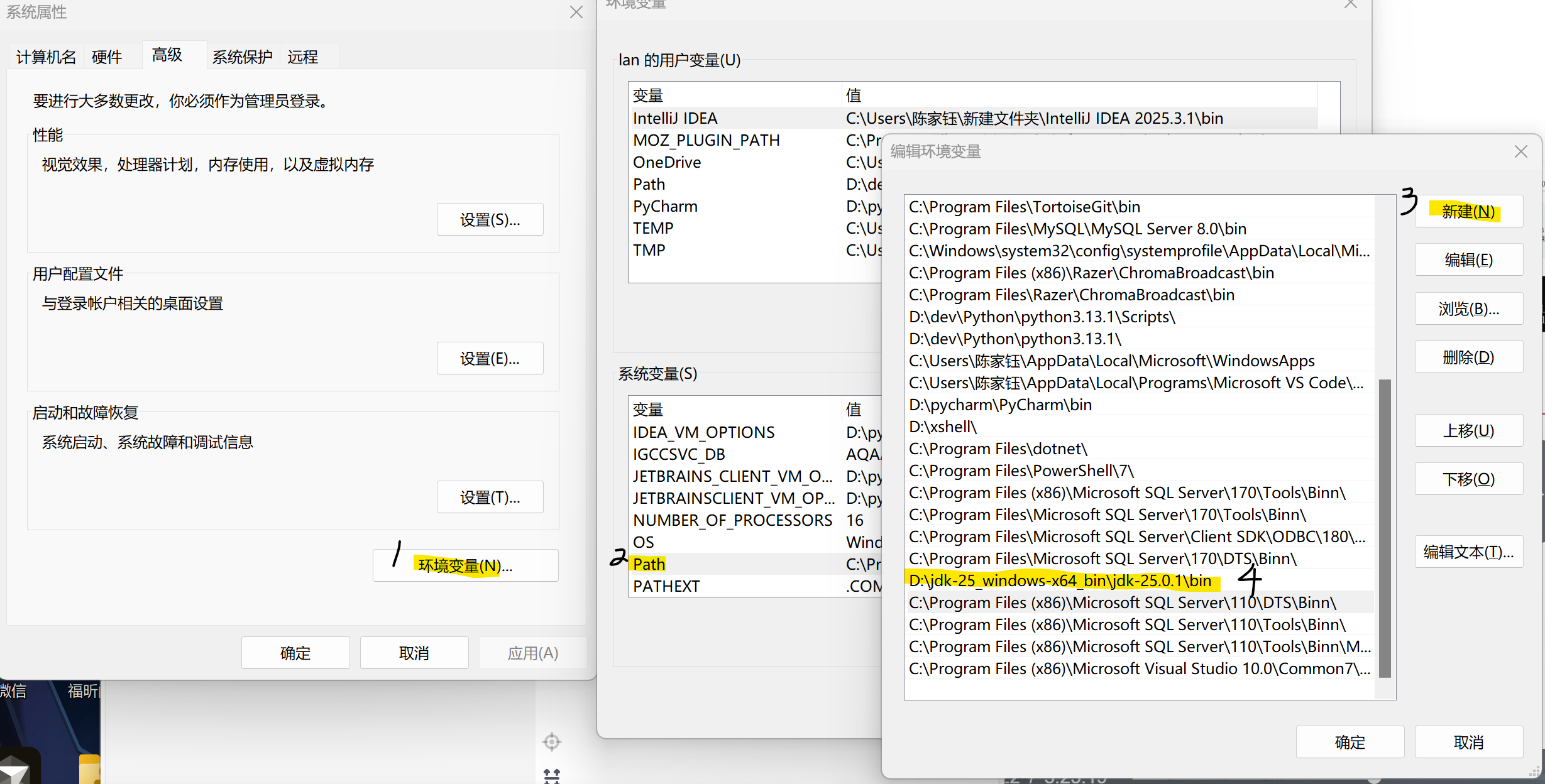
Task: Select TortoiseGit\bin path entry
Action: (x=1140, y=207)
